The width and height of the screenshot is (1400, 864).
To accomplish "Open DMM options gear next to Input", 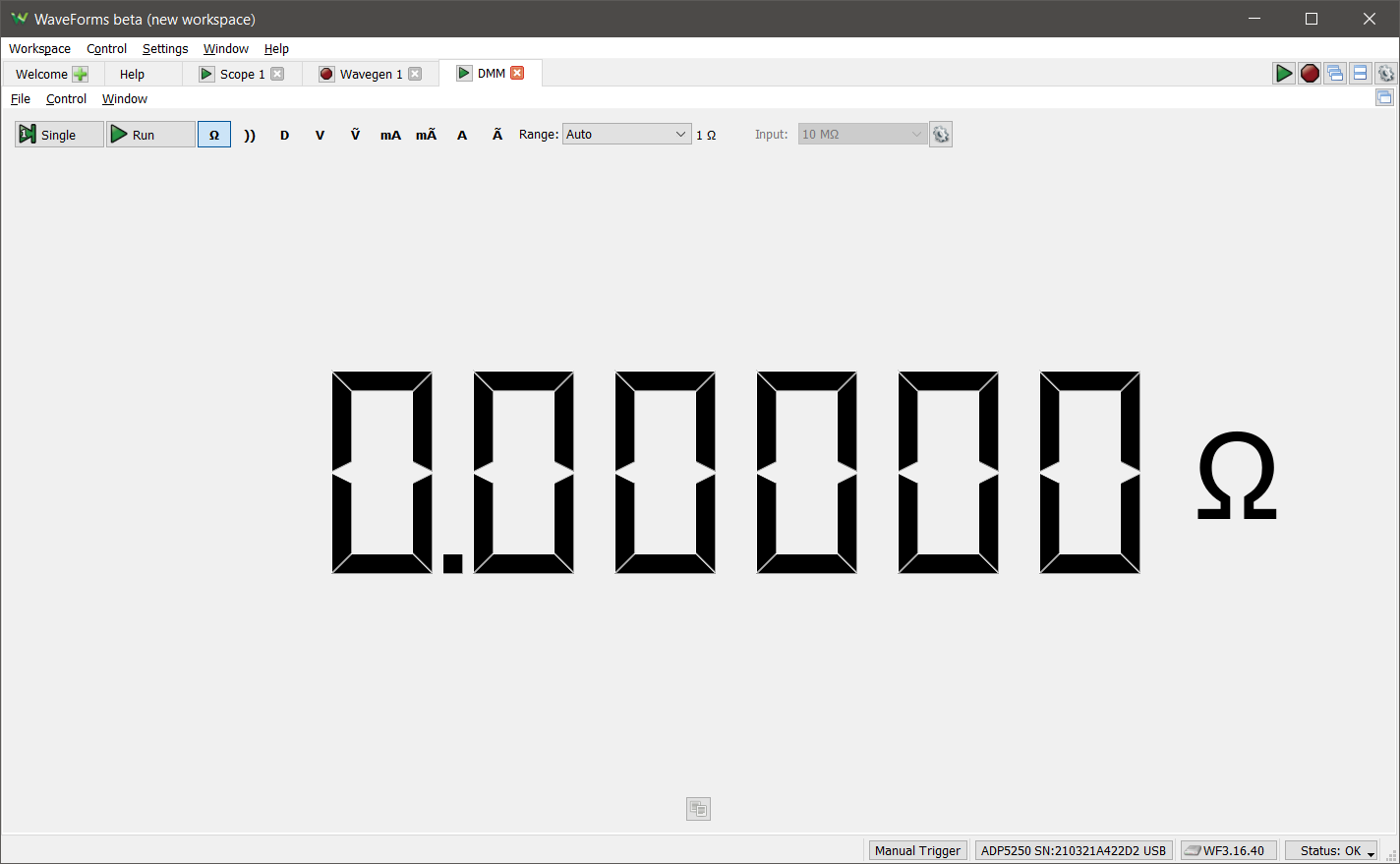I will 941,135.
